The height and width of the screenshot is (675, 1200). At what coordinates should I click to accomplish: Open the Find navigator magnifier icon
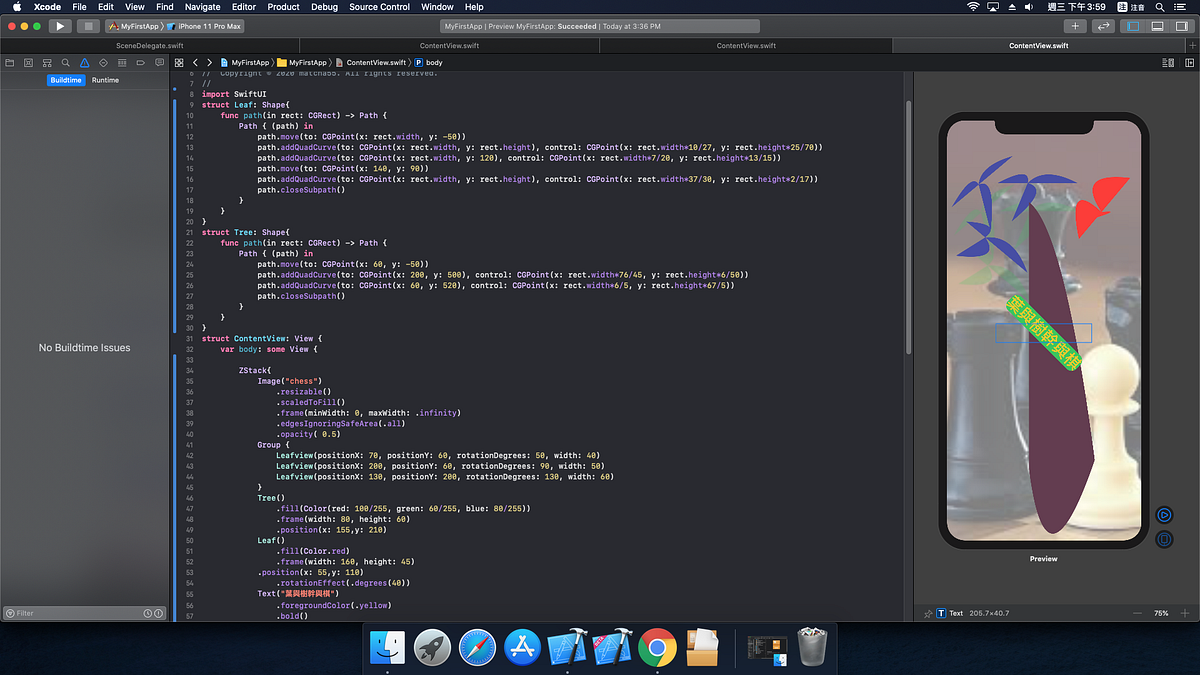tap(65, 62)
